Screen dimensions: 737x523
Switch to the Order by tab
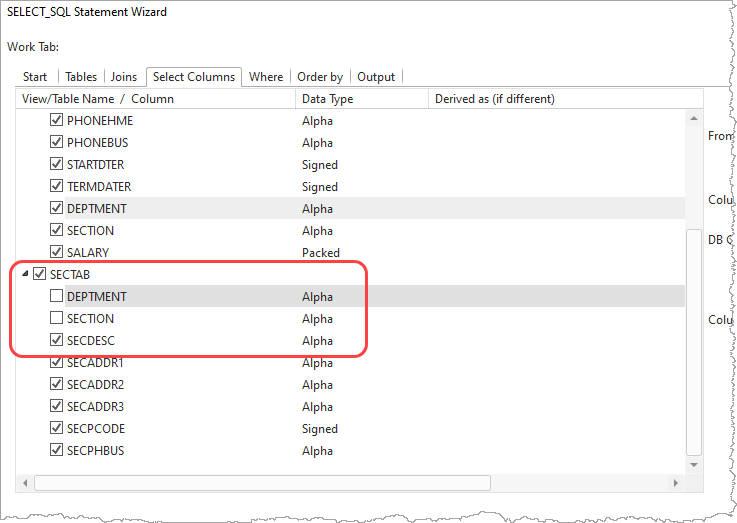(320, 77)
